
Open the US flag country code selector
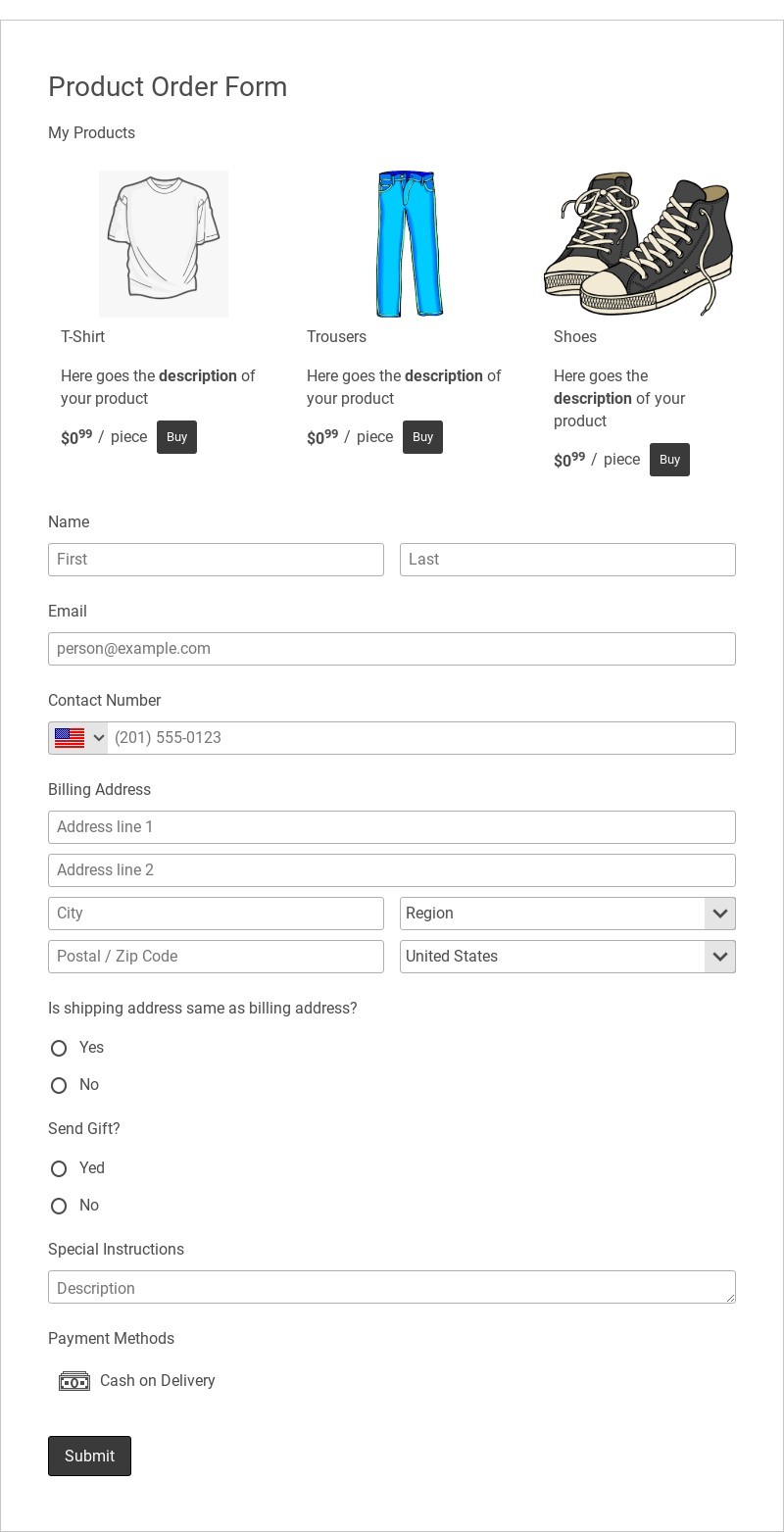[x=78, y=738]
